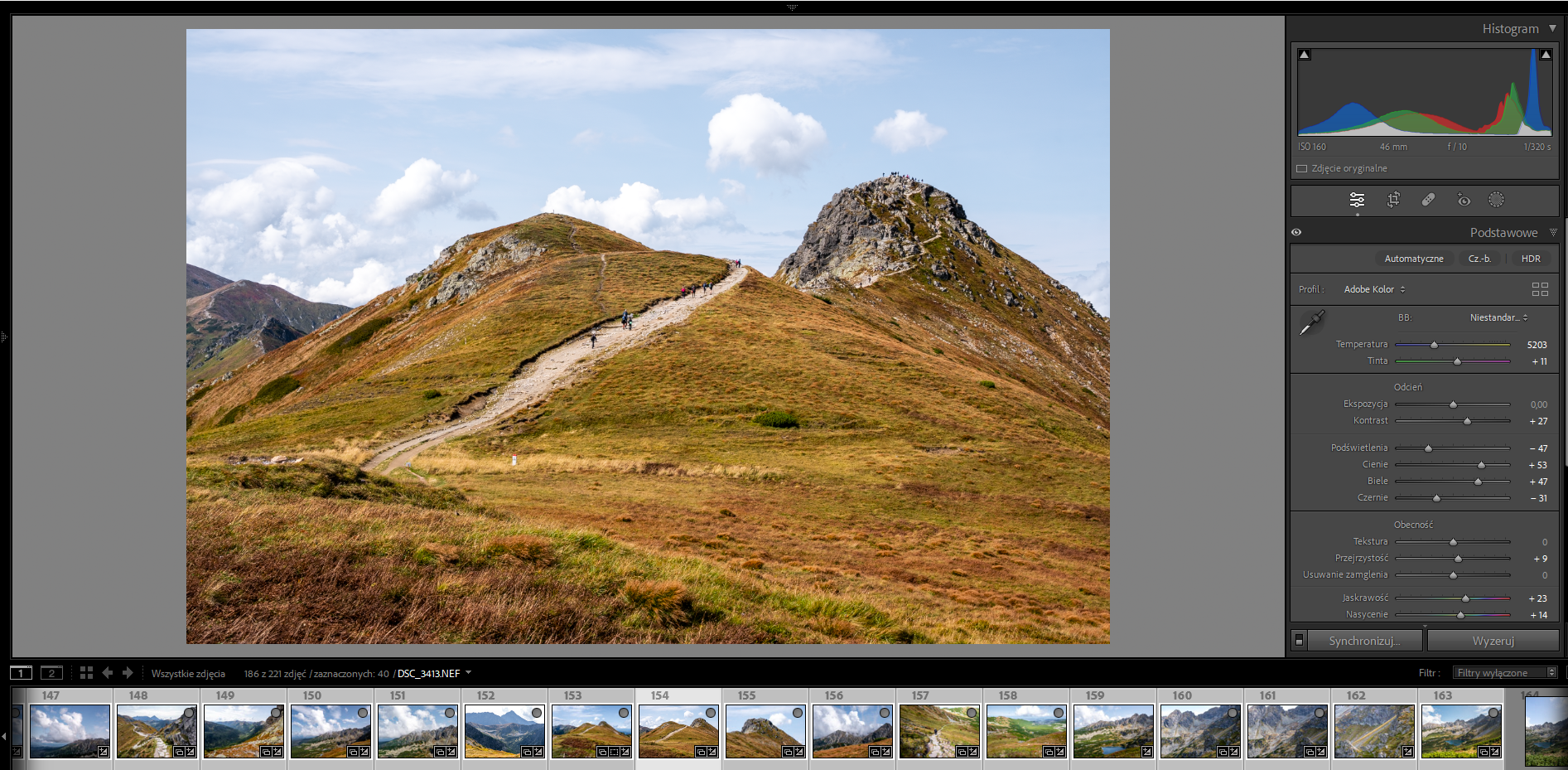Viewport: 1568px width, 770px height.
Task: Select filmstrip thumbnail number 152
Action: tap(504, 731)
